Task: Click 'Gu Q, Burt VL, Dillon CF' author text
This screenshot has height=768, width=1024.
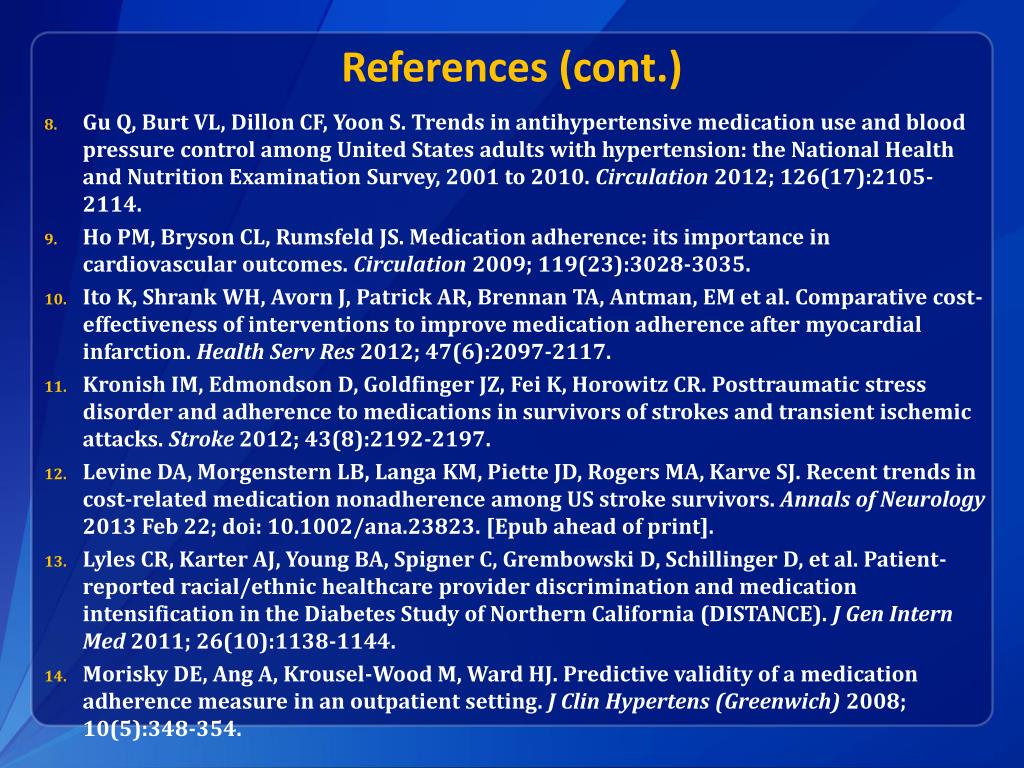Action: pyautogui.click(x=206, y=123)
